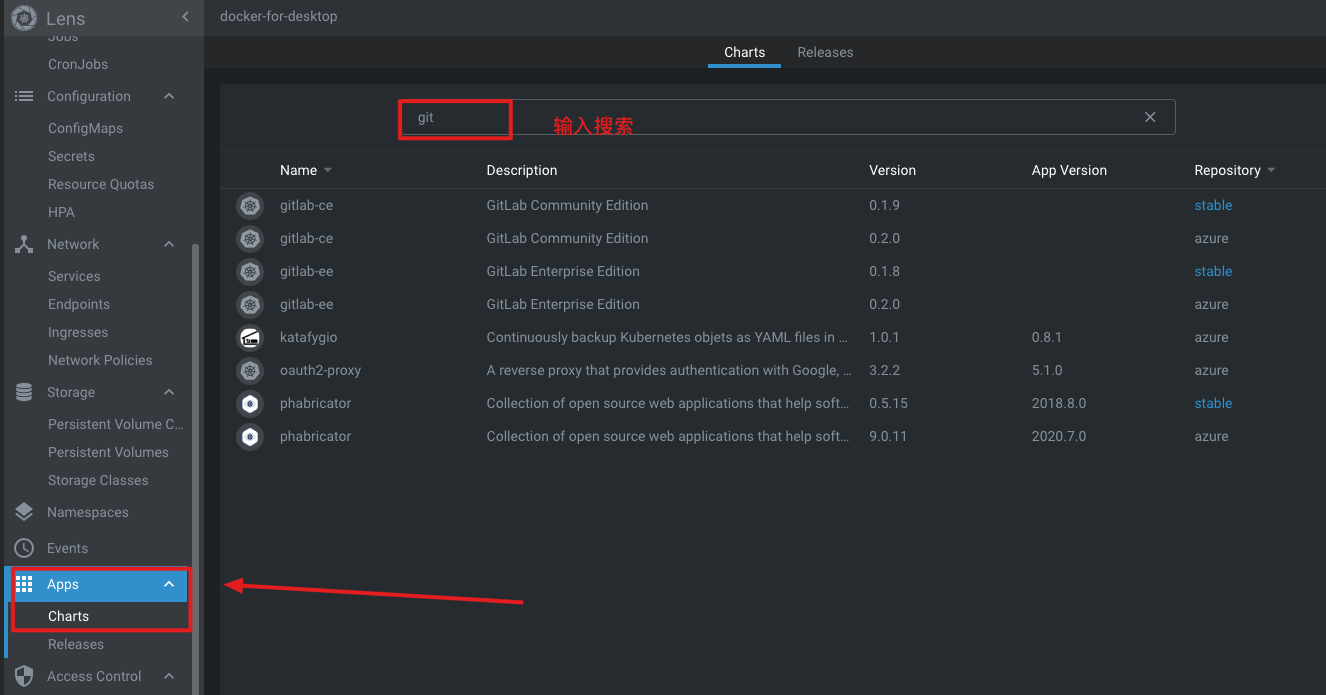Select the GitLab Community Edition 0.2.0 row description
Screen dimensions: 1326x695
pos(567,238)
